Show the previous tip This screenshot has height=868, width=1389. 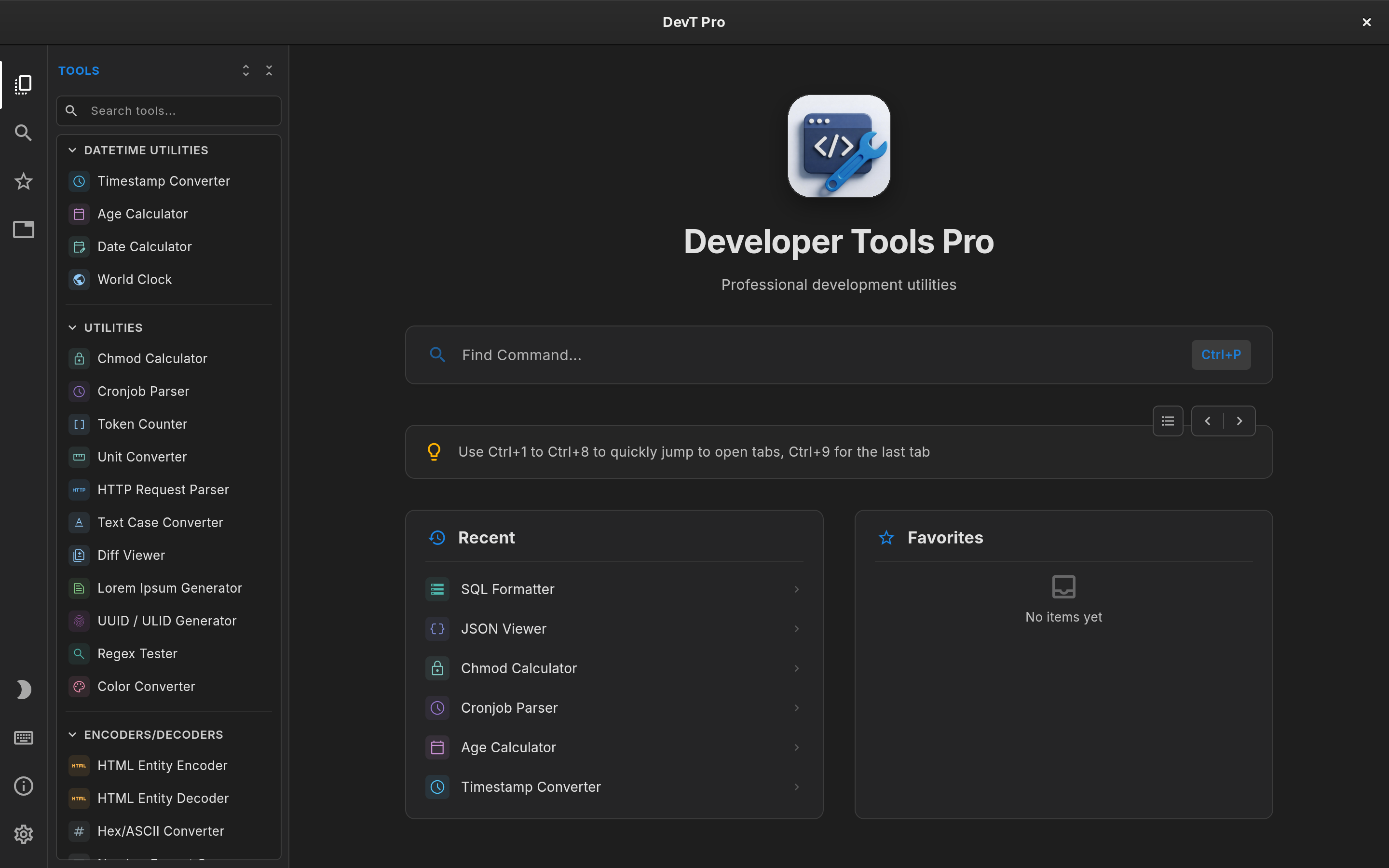pyautogui.click(x=1208, y=421)
